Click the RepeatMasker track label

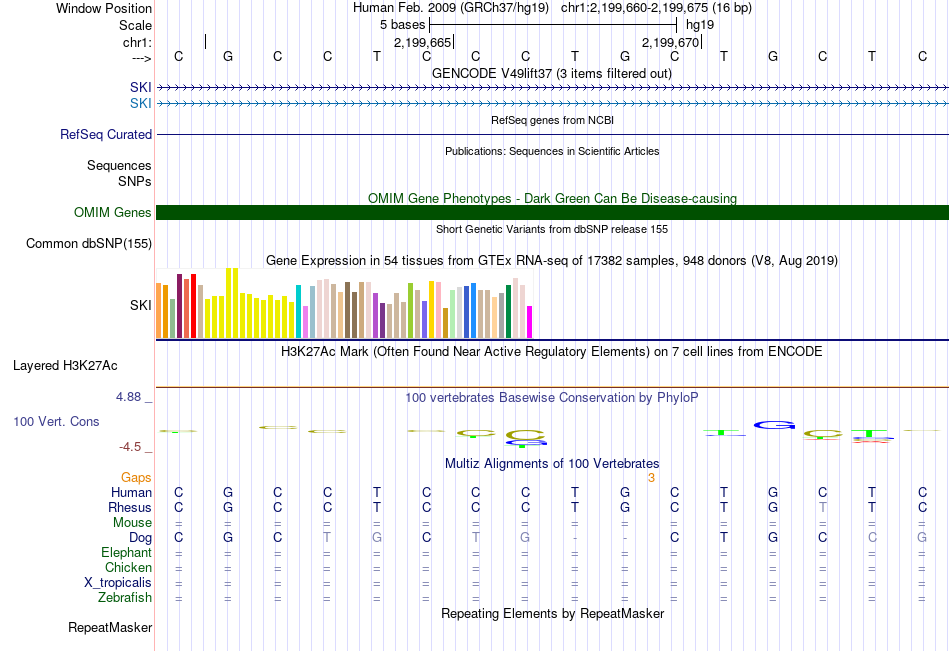pyautogui.click(x=110, y=627)
